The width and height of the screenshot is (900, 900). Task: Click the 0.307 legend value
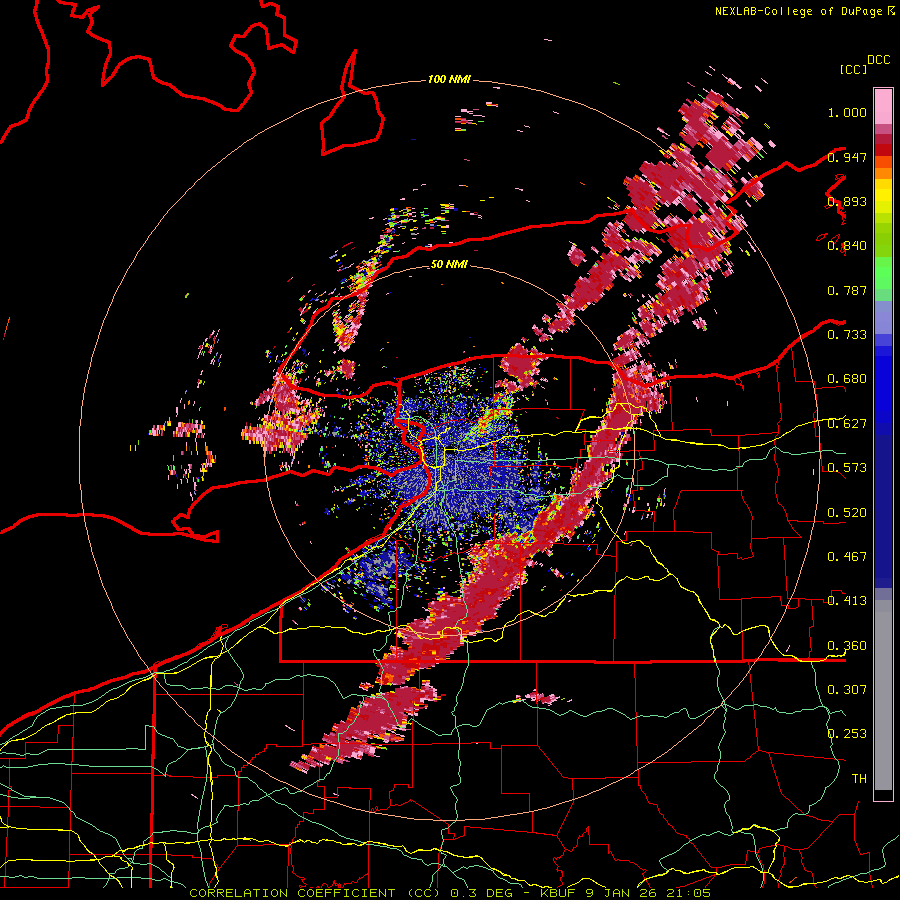847,690
